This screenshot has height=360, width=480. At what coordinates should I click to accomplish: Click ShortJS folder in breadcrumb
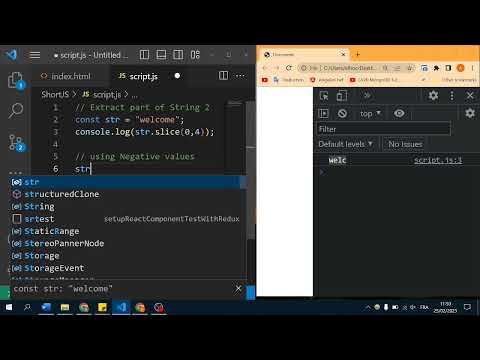point(55,95)
